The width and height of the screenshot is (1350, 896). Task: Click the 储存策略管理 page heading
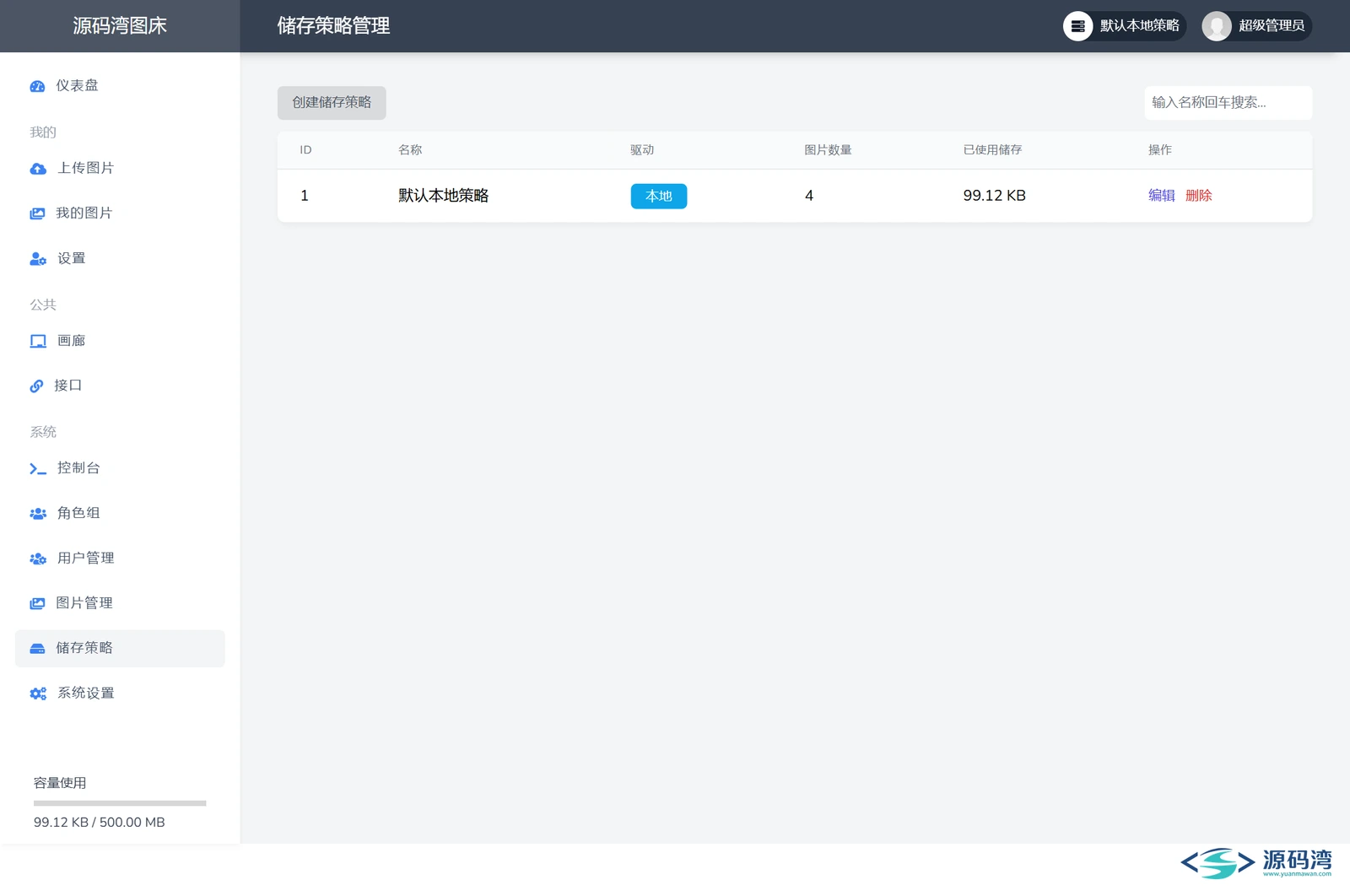pos(333,26)
